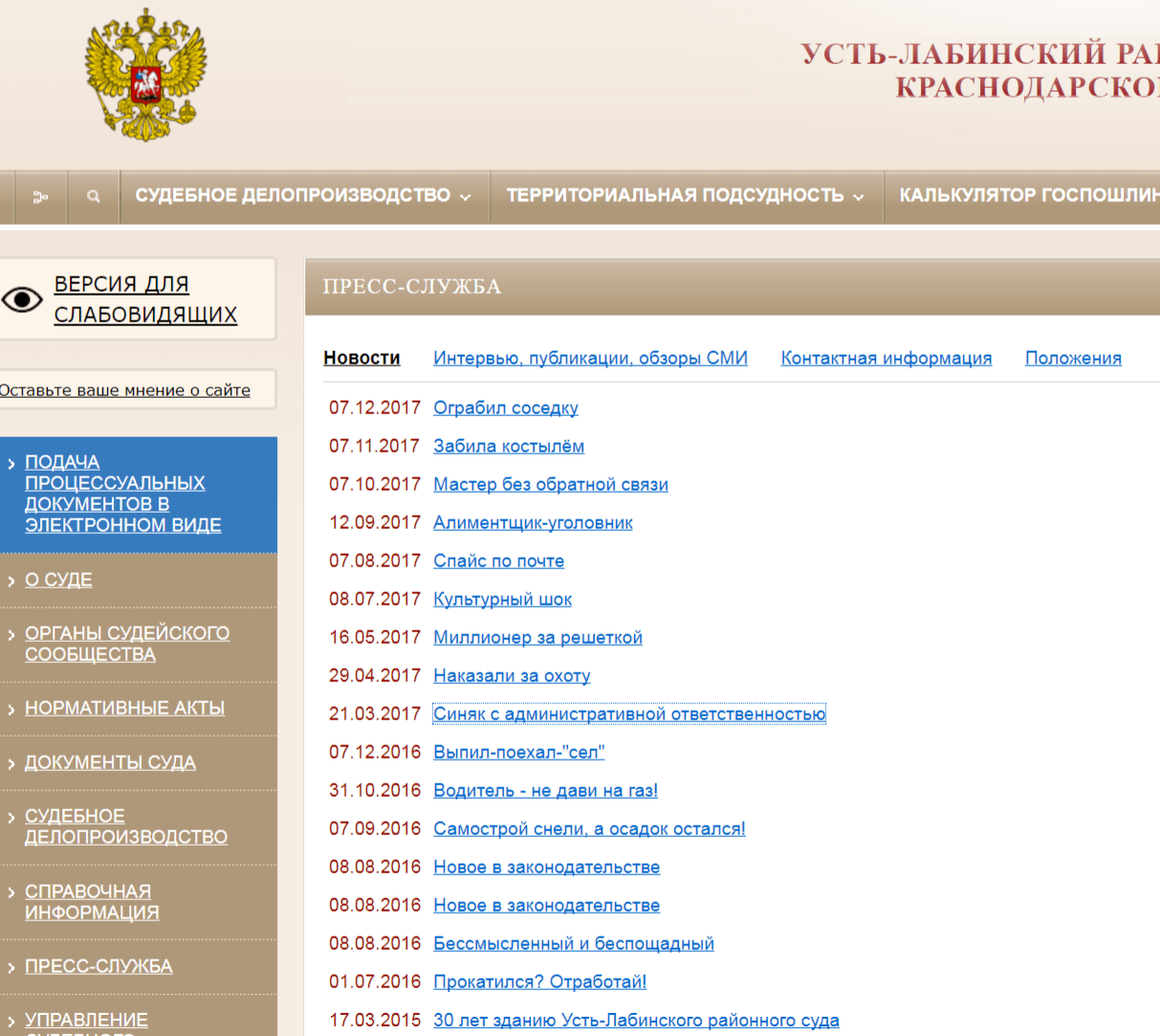Expand Судебное делопроизводство top menu
This screenshot has height=1036, width=1160.
point(303,195)
